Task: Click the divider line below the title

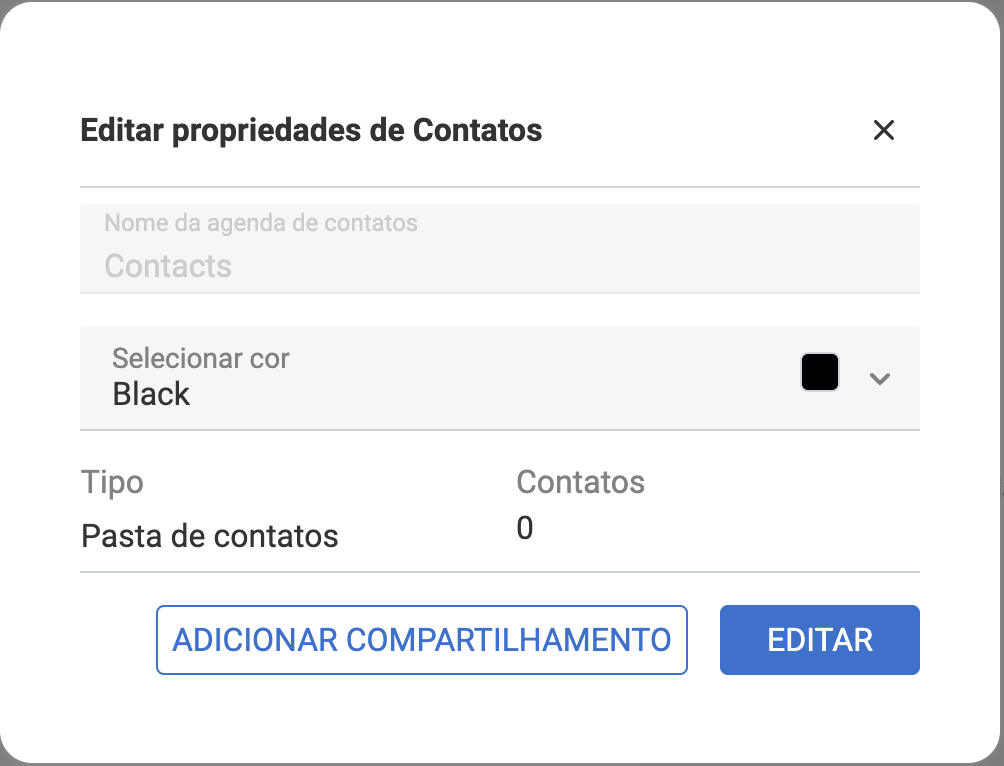Action: point(499,187)
